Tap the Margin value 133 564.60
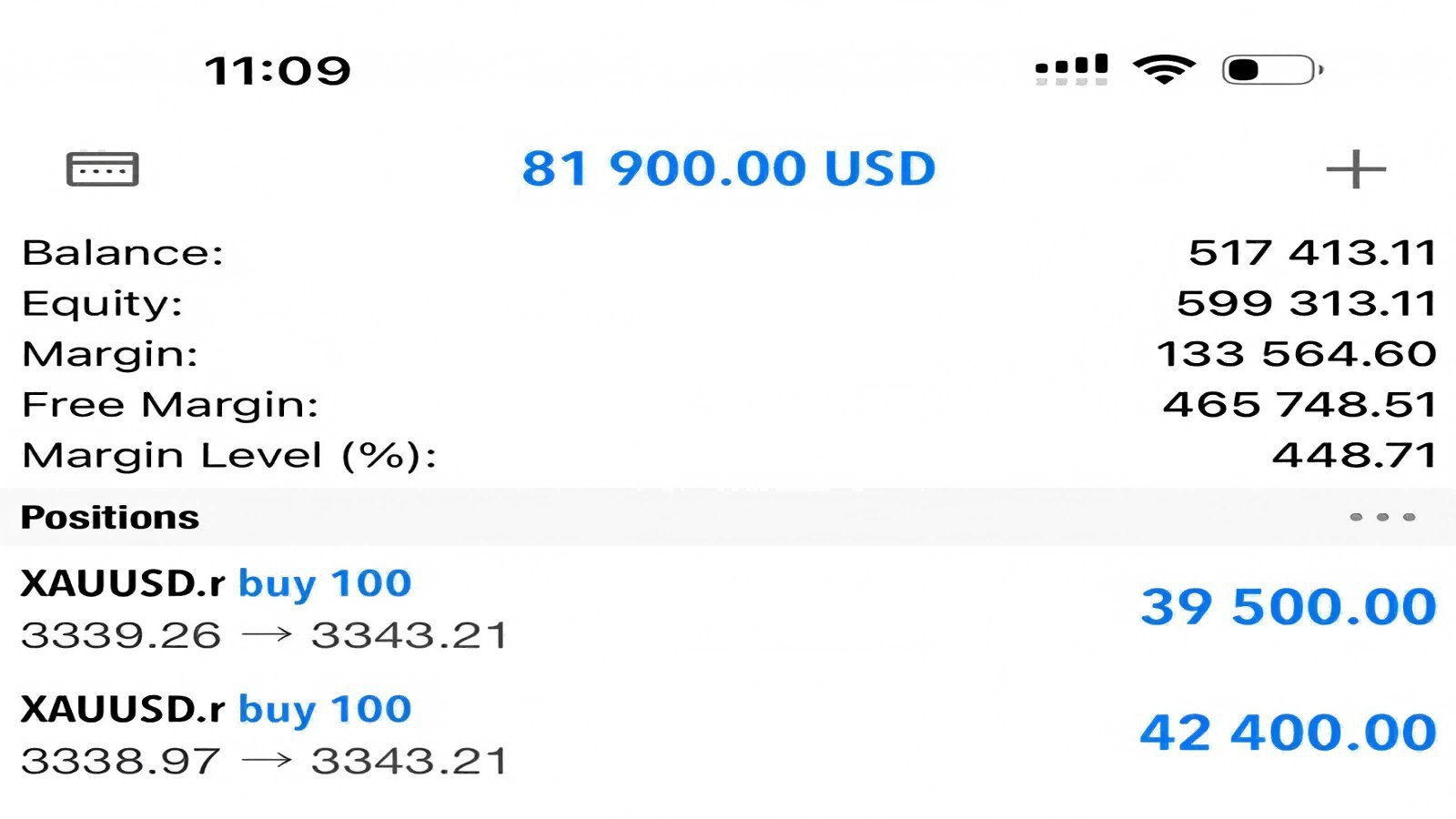This screenshot has height=819, width=1456. click(1296, 353)
